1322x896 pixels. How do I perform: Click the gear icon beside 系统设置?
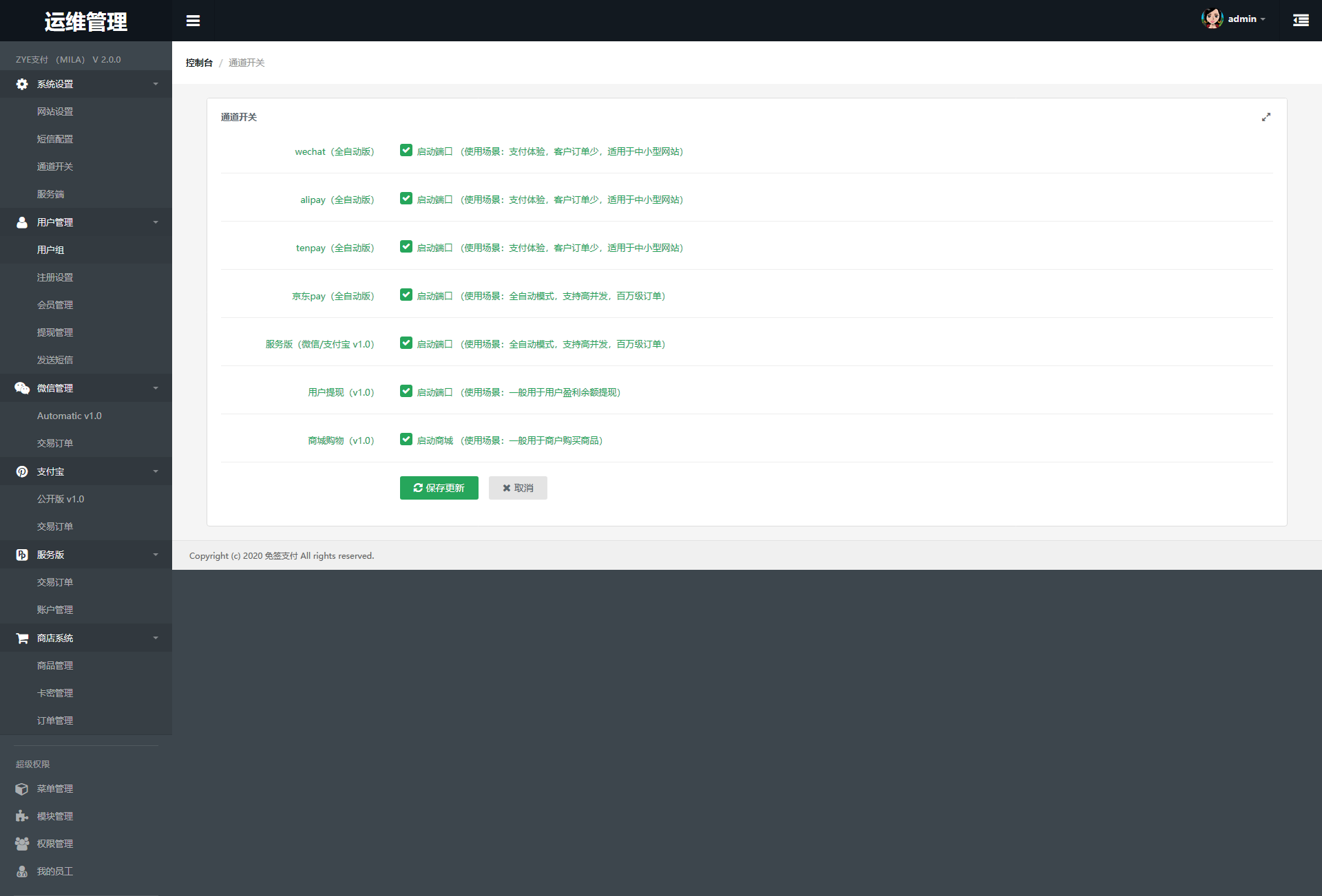pos(22,84)
